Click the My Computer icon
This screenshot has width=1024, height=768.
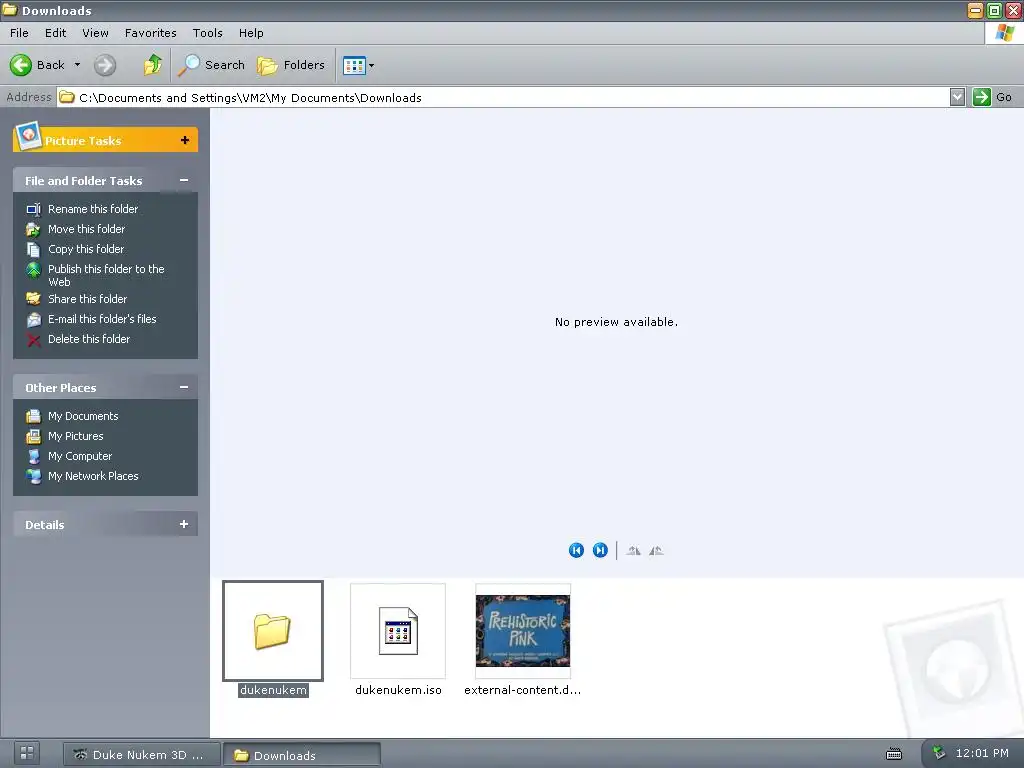[33, 456]
